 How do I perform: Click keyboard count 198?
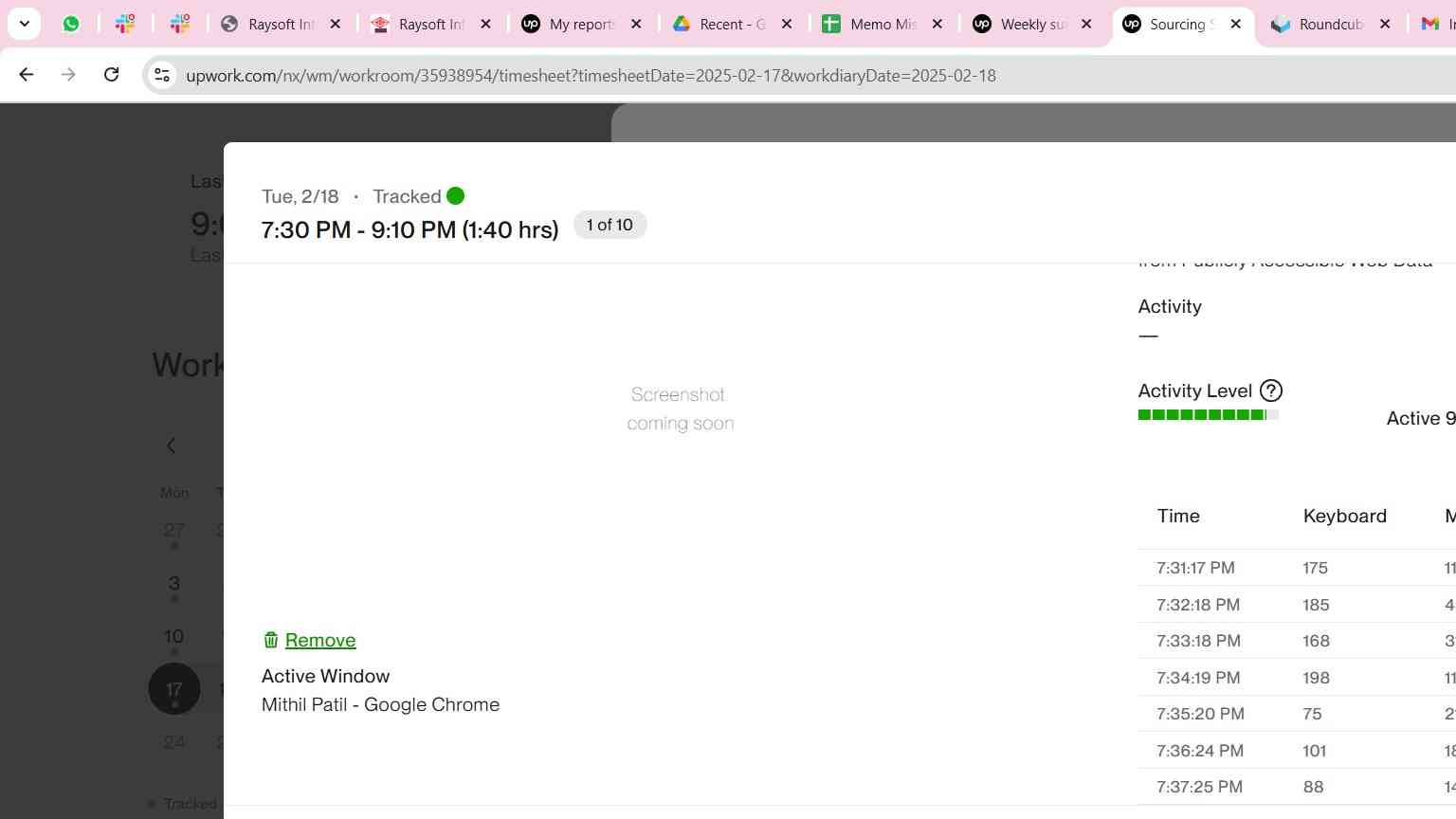click(1316, 678)
